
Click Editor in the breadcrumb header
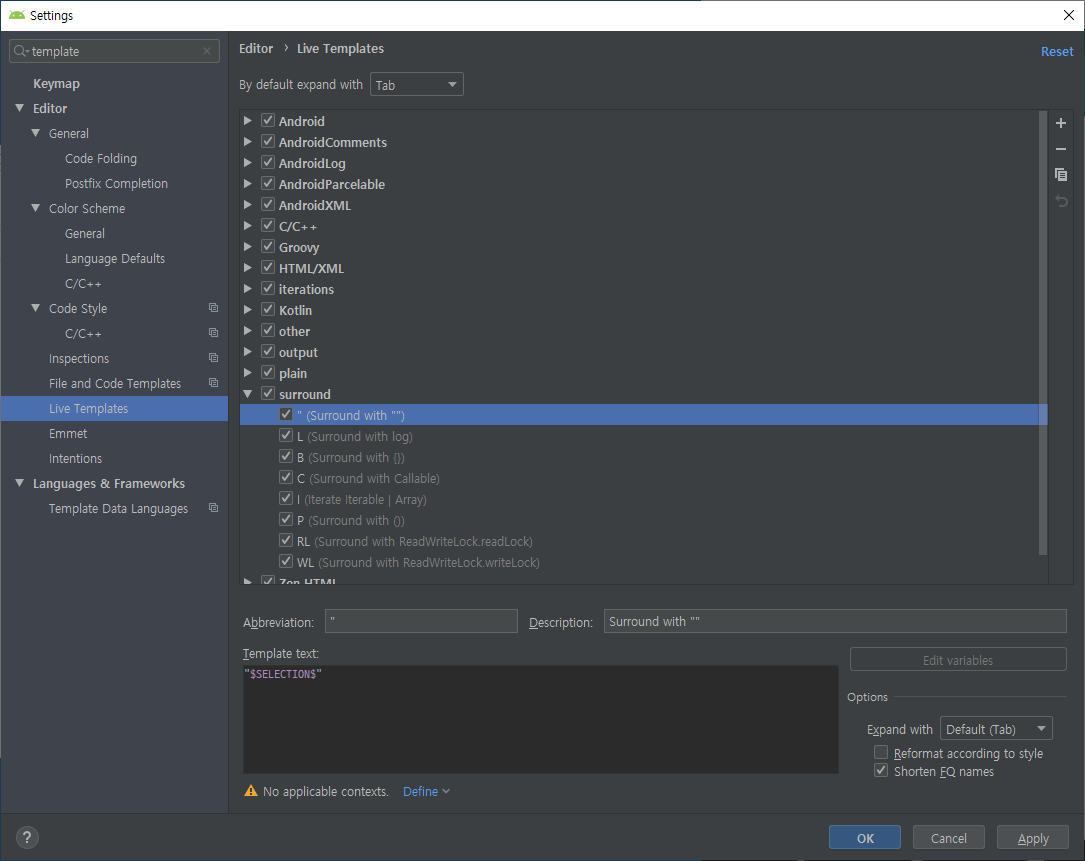[256, 48]
